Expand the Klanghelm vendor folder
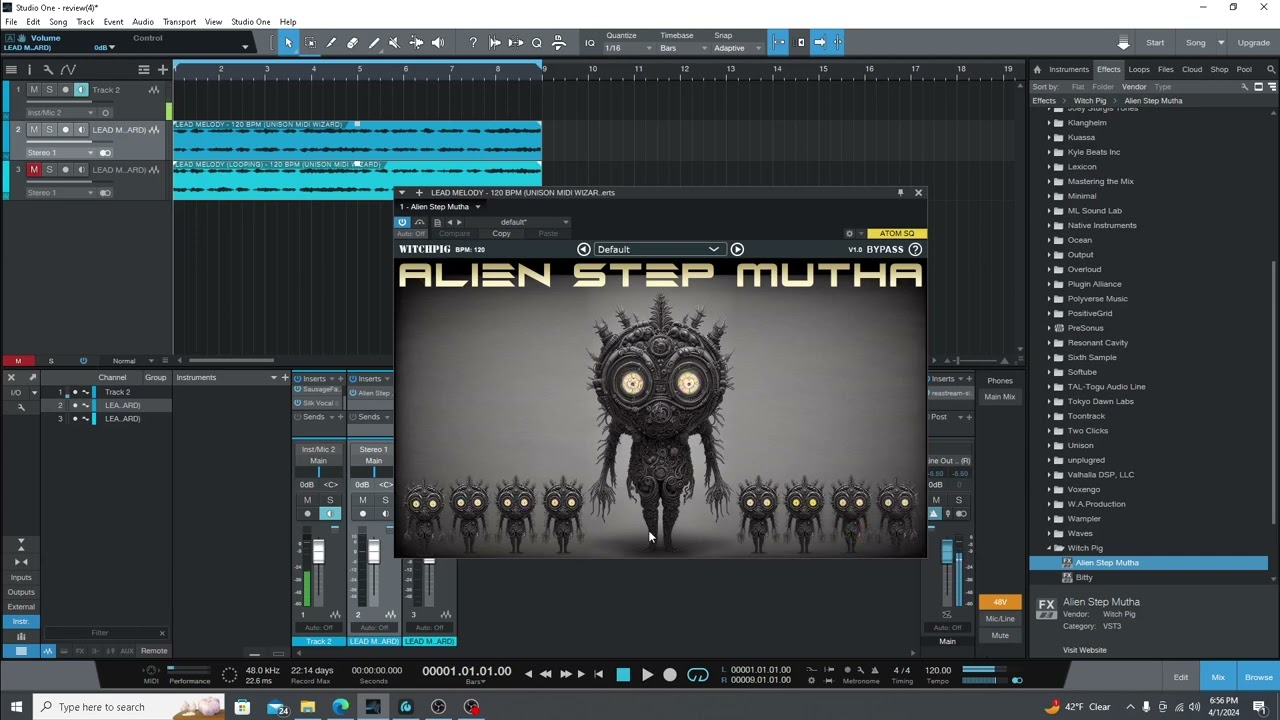This screenshot has width=1280, height=720. pyautogui.click(x=1049, y=123)
